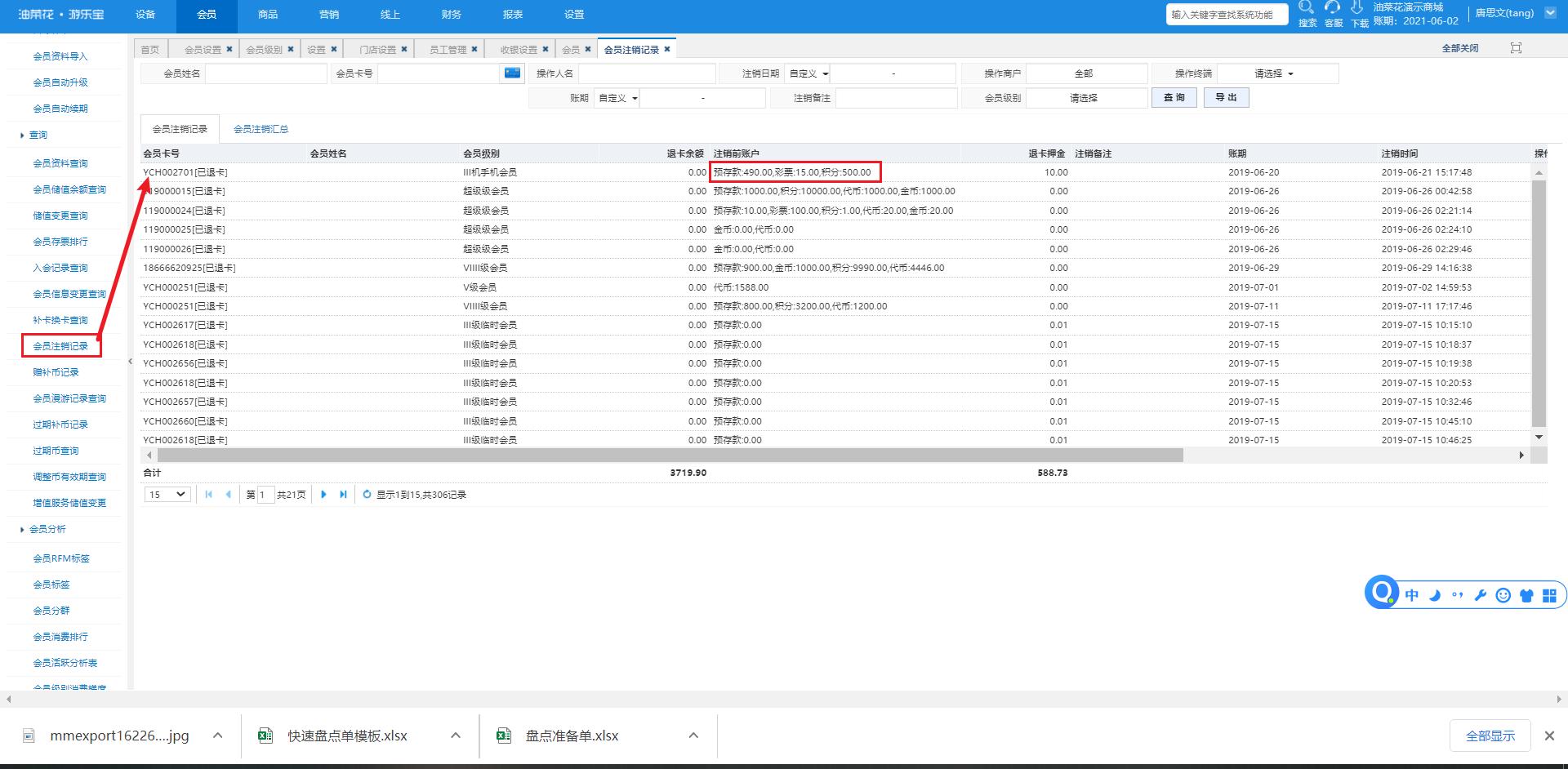Open the 营销 top menu
This screenshot has height=769, width=1568.
[x=329, y=15]
